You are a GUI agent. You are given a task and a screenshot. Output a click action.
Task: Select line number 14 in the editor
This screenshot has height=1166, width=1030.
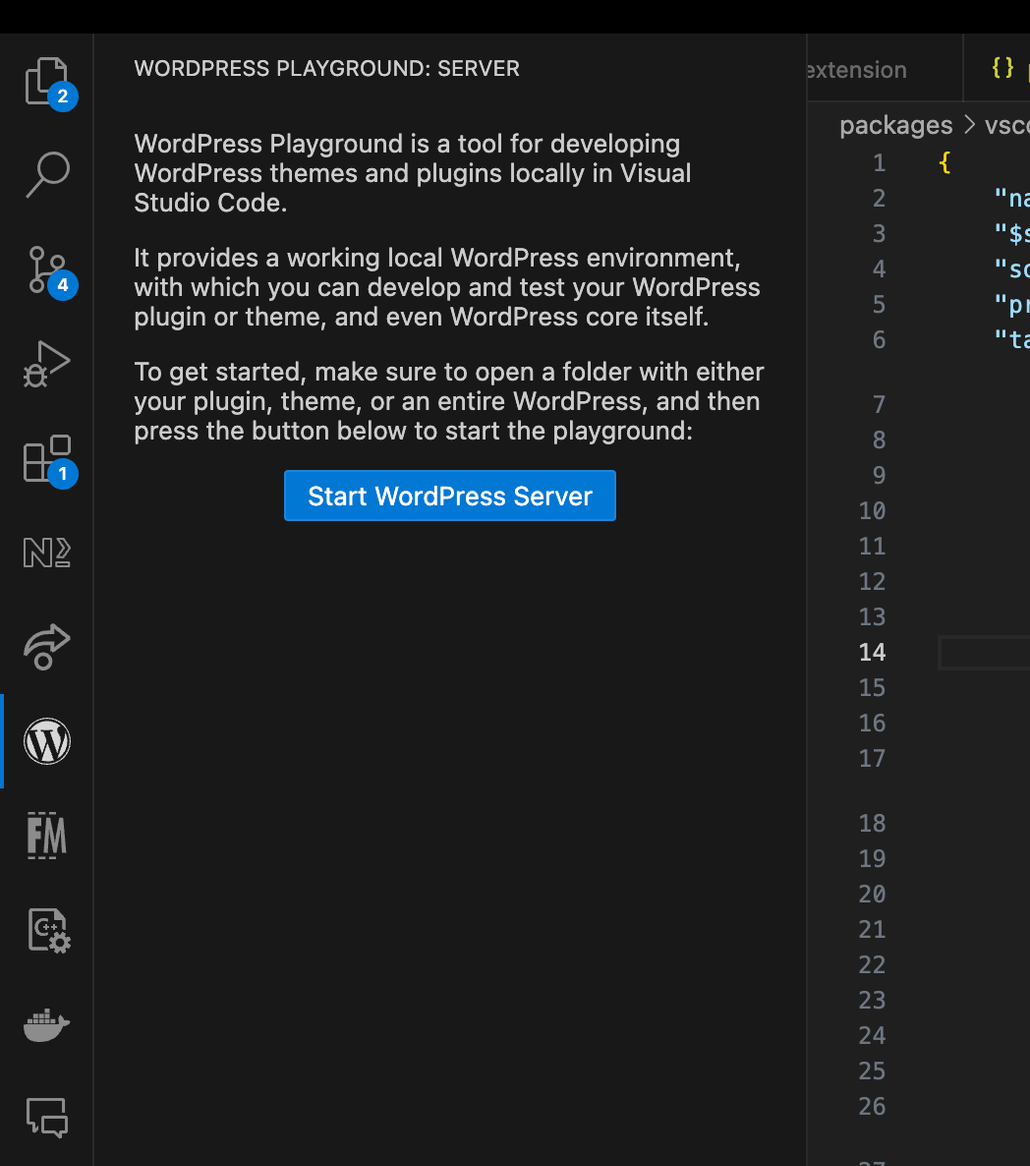click(871, 651)
